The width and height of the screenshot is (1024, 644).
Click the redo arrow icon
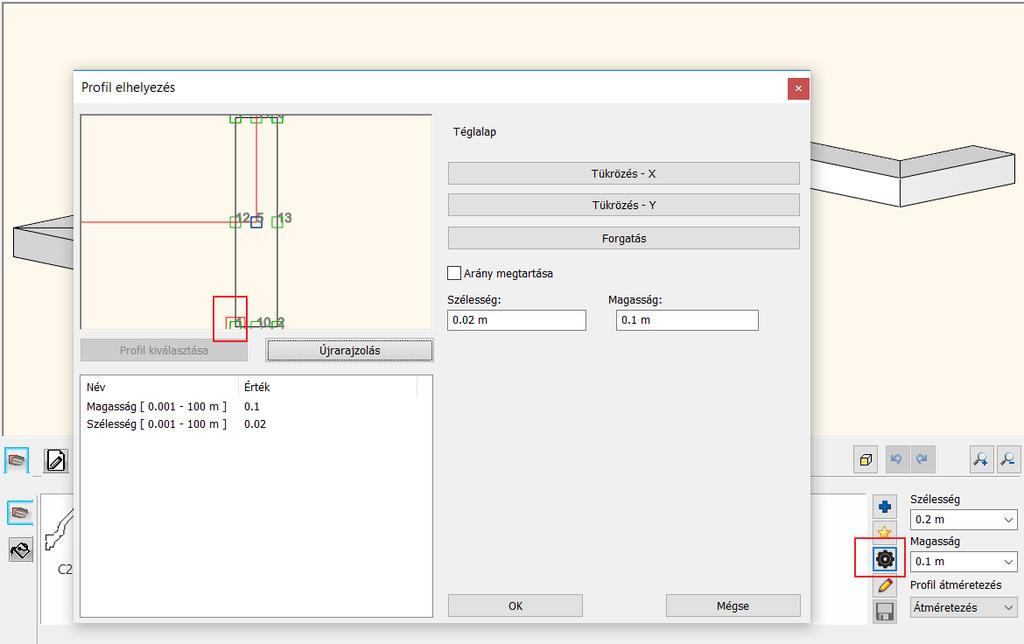(x=922, y=460)
